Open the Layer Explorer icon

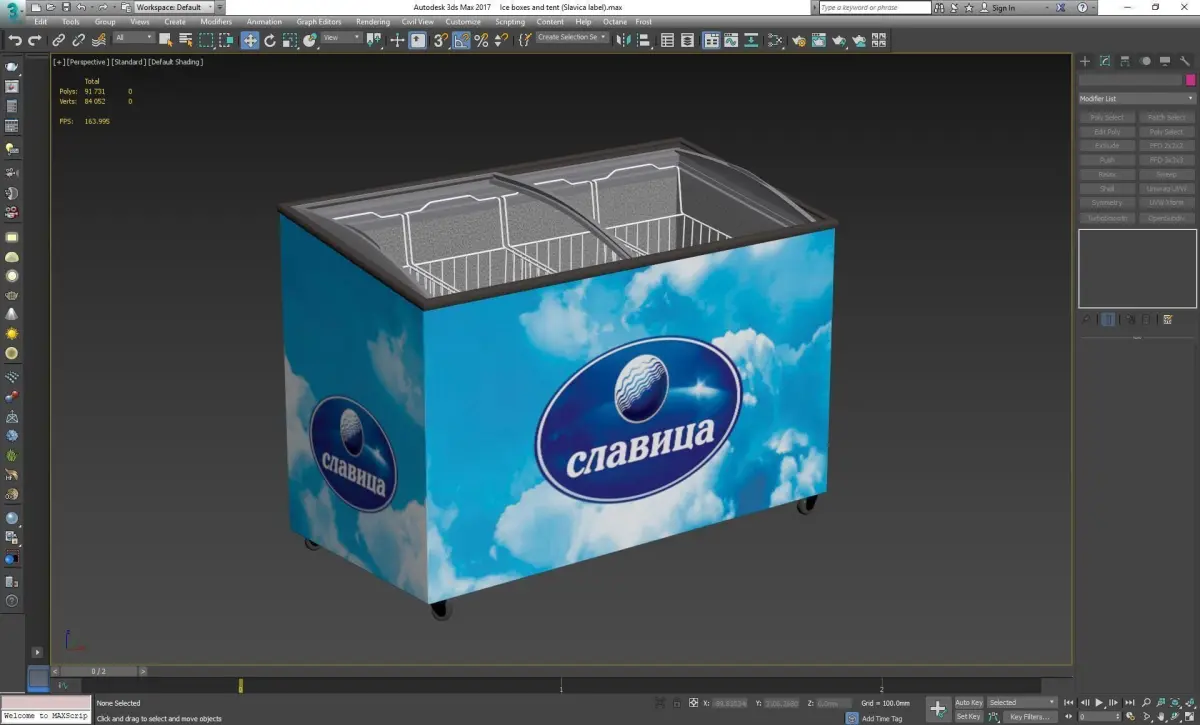688,41
